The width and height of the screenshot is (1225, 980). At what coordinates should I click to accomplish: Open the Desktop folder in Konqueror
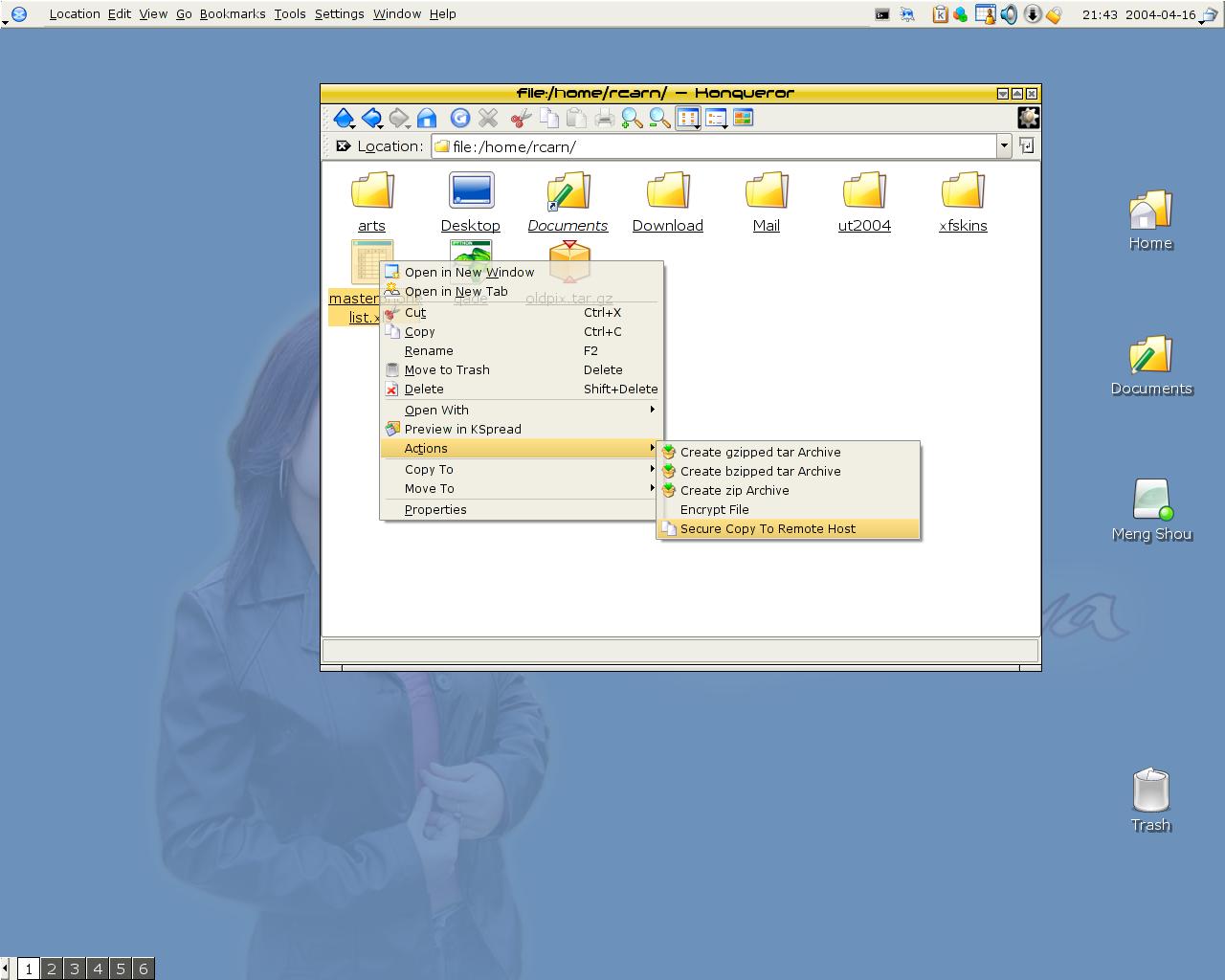[x=470, y=201]
